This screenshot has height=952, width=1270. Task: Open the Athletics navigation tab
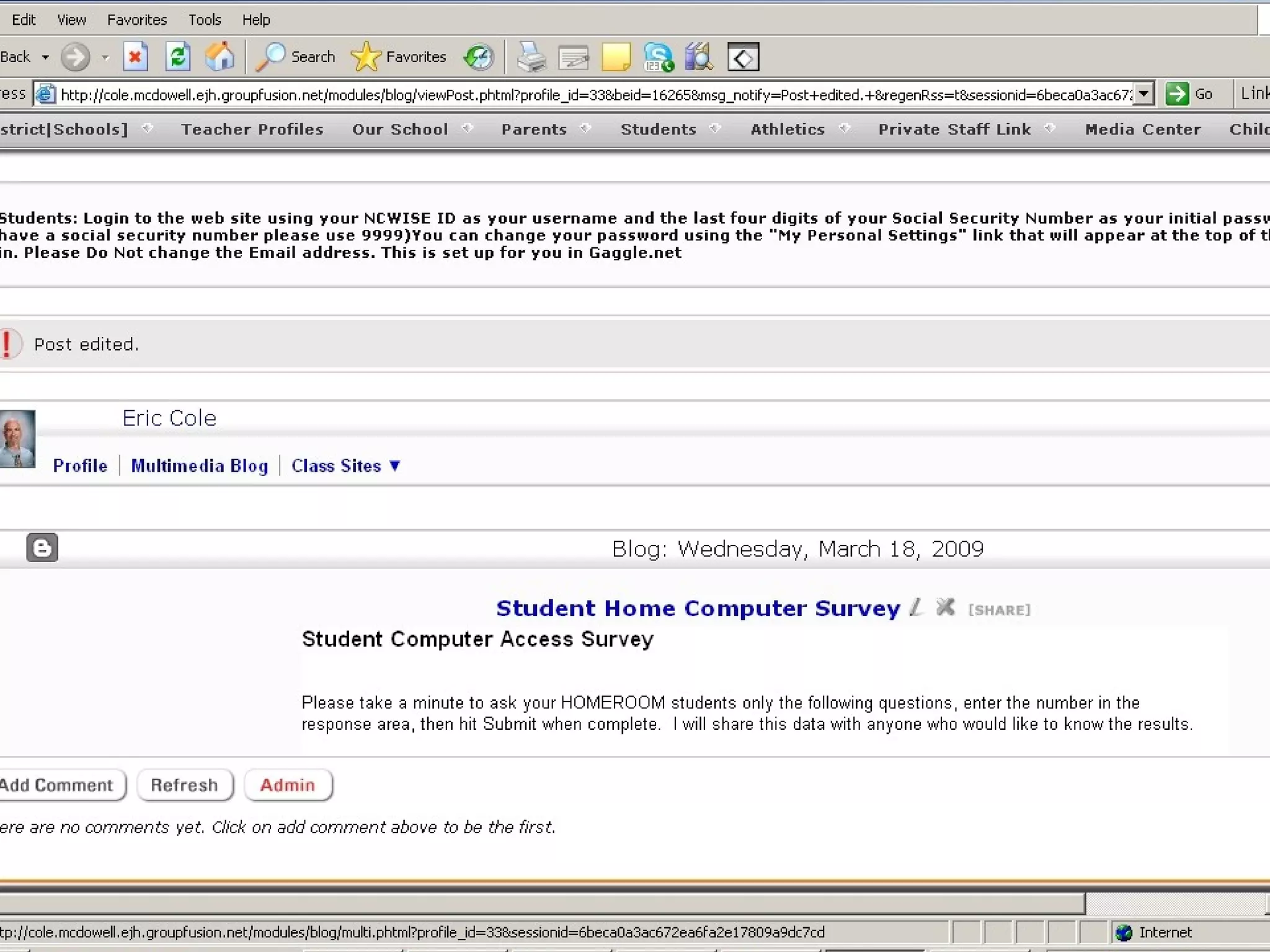pyautogui.click(x=788, y=130)
